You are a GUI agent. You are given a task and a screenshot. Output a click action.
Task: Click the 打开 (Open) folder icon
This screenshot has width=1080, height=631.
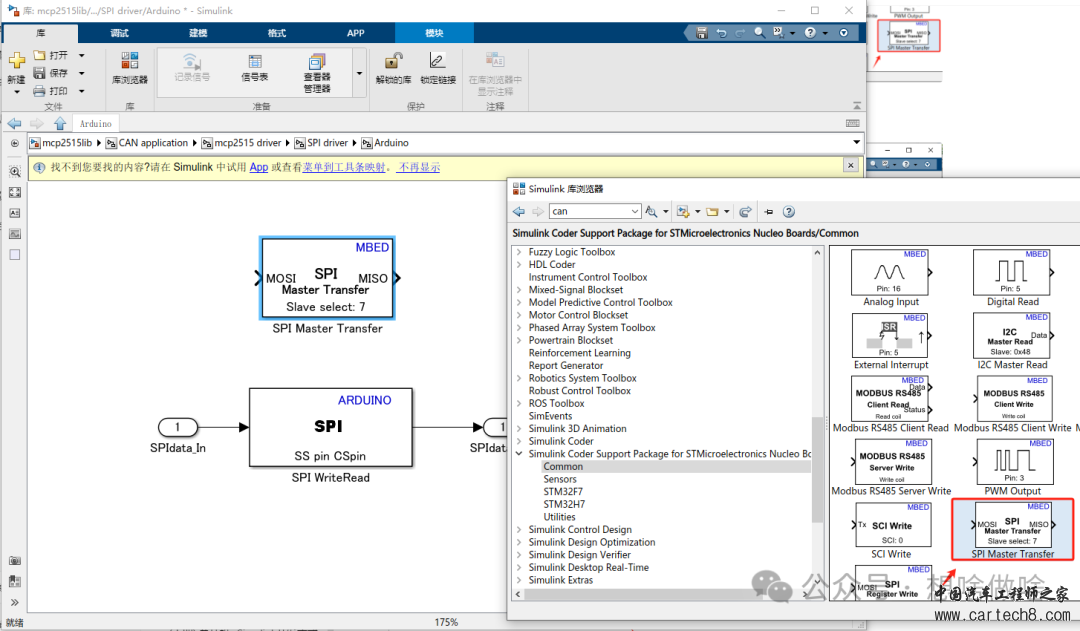pyautogui.click(x=39, y=55)
